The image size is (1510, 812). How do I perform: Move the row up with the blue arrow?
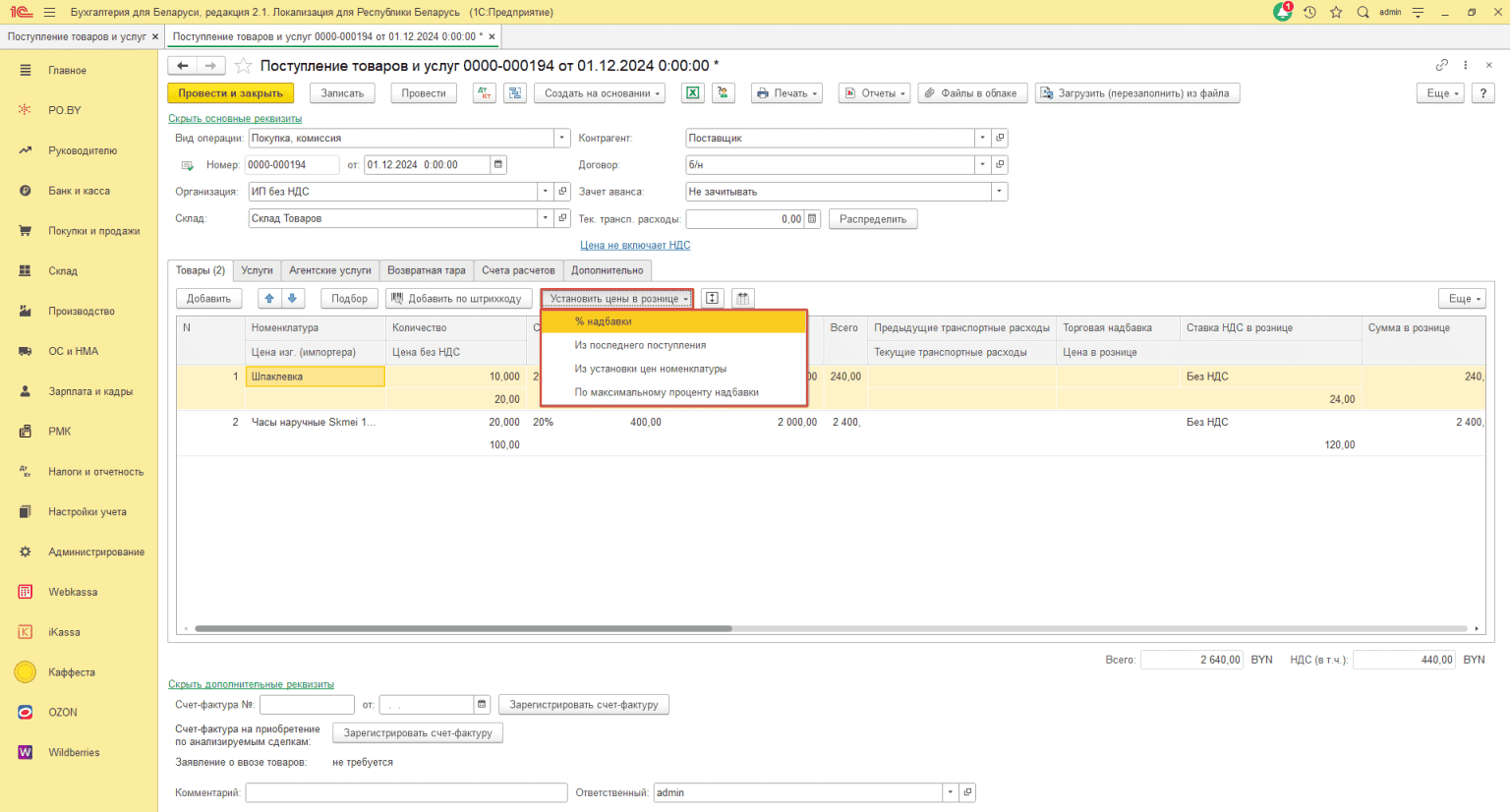pyautogui.click(x=269, y=299)
